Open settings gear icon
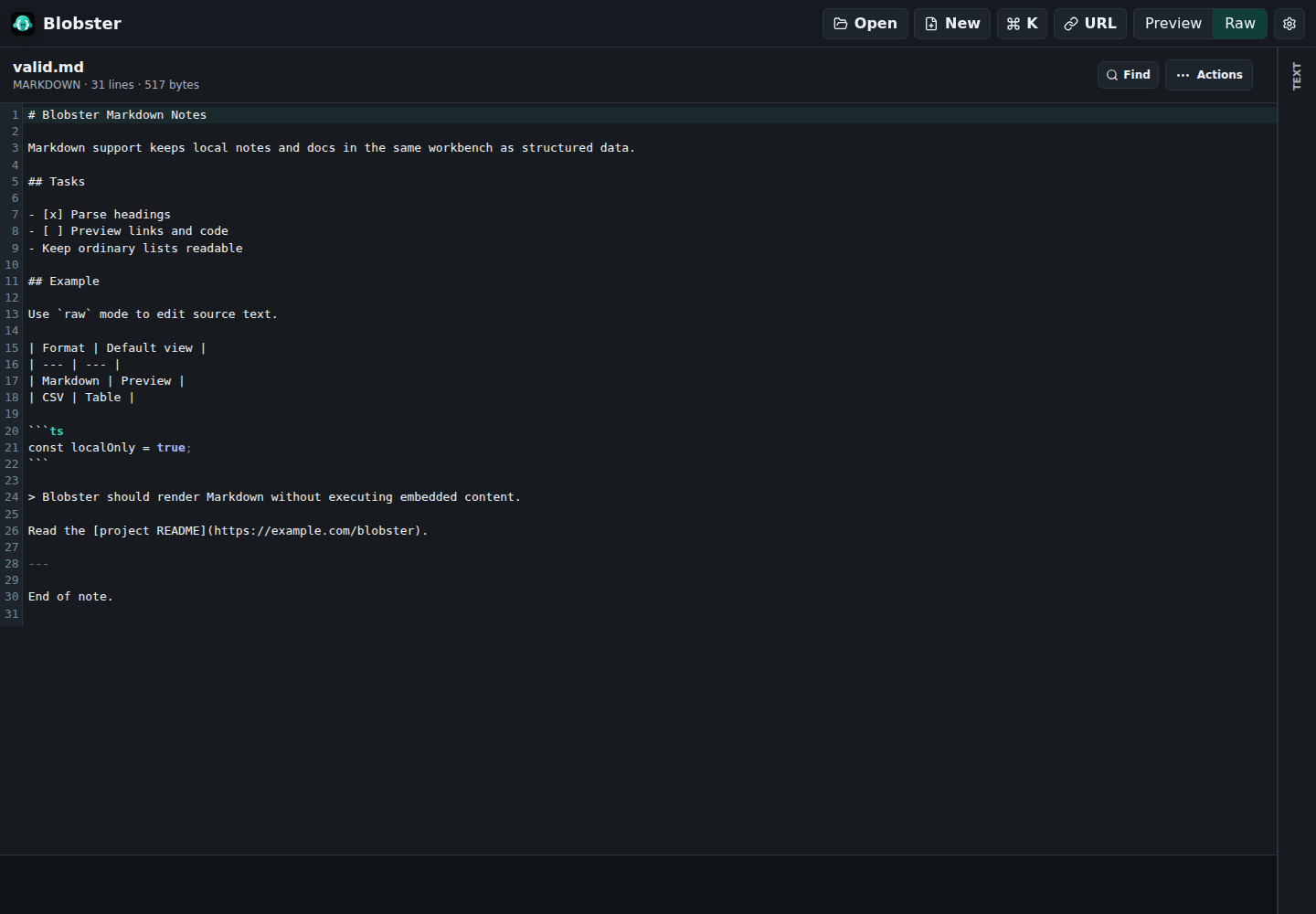This screenshot has height=914, width=1316. click(x=1289, y=24)
